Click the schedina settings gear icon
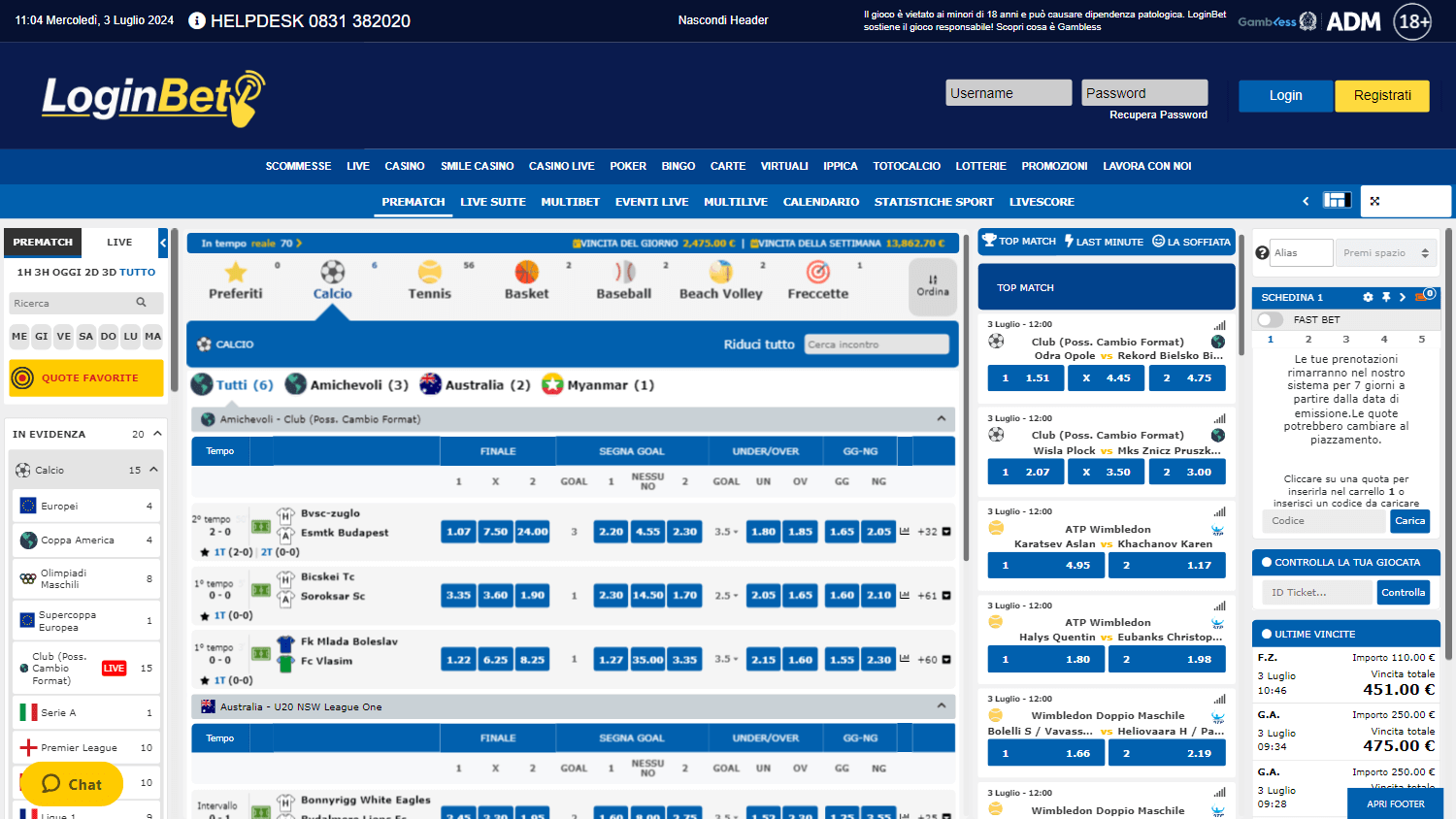This screenshot has width=1456, height=819. (x=1368, y=297)
